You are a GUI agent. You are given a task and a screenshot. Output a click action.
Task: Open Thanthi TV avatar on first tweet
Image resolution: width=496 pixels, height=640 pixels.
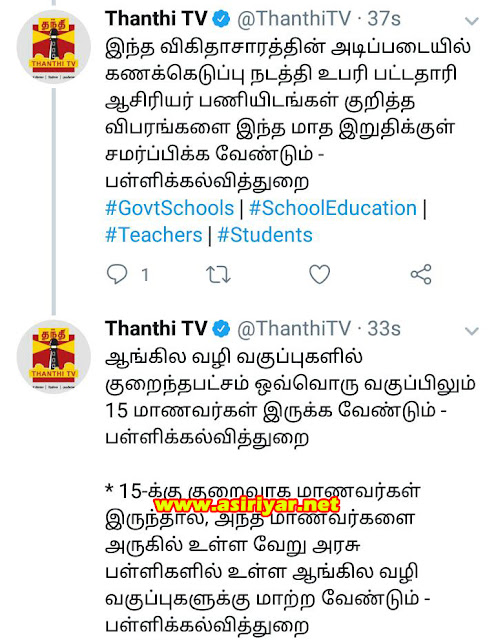(x=53, y=46)
